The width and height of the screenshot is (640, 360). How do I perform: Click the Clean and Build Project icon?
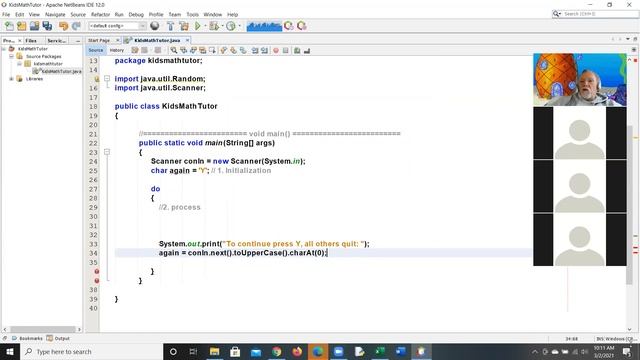tap(184, 26)
